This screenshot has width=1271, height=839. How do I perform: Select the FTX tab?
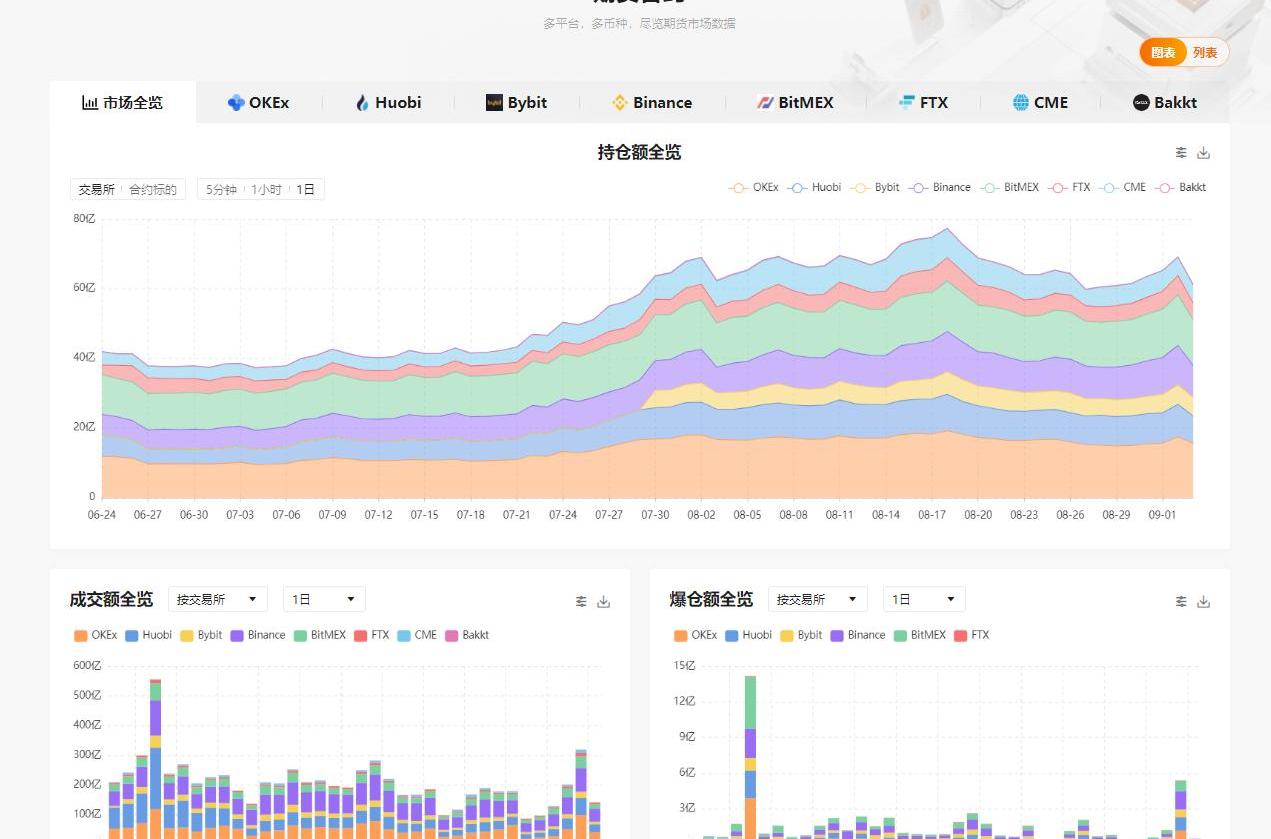click(x=923, y=102)
